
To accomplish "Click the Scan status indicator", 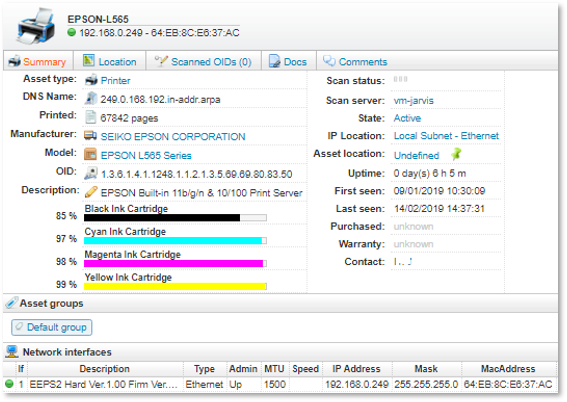I will click(x=400, y=79).
